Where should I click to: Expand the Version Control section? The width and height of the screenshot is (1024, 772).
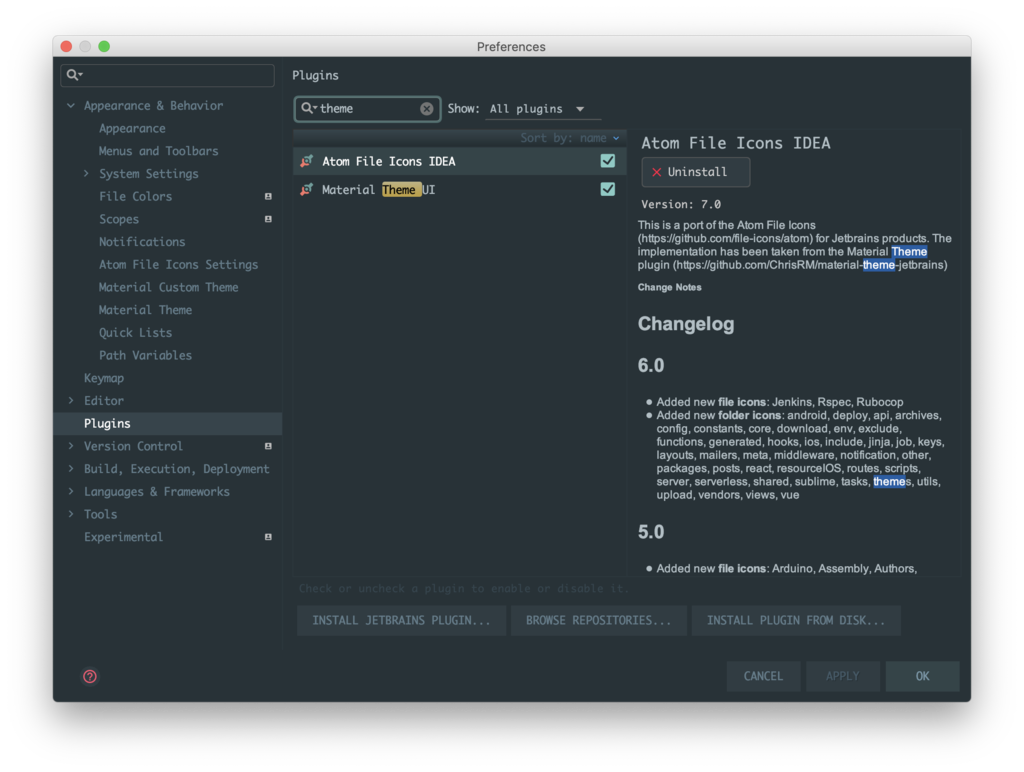click(x=71, y=446)
